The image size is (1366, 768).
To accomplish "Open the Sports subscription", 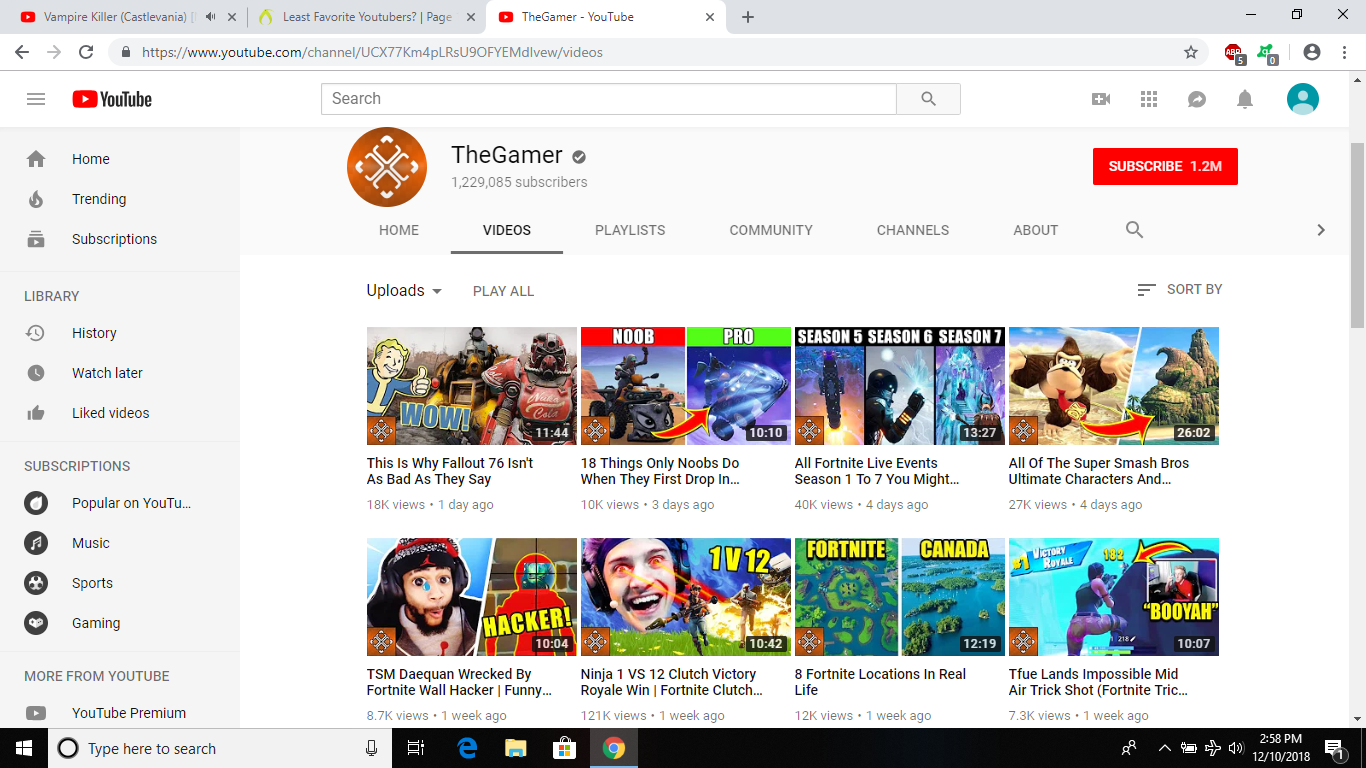I will tap(120, 583).
